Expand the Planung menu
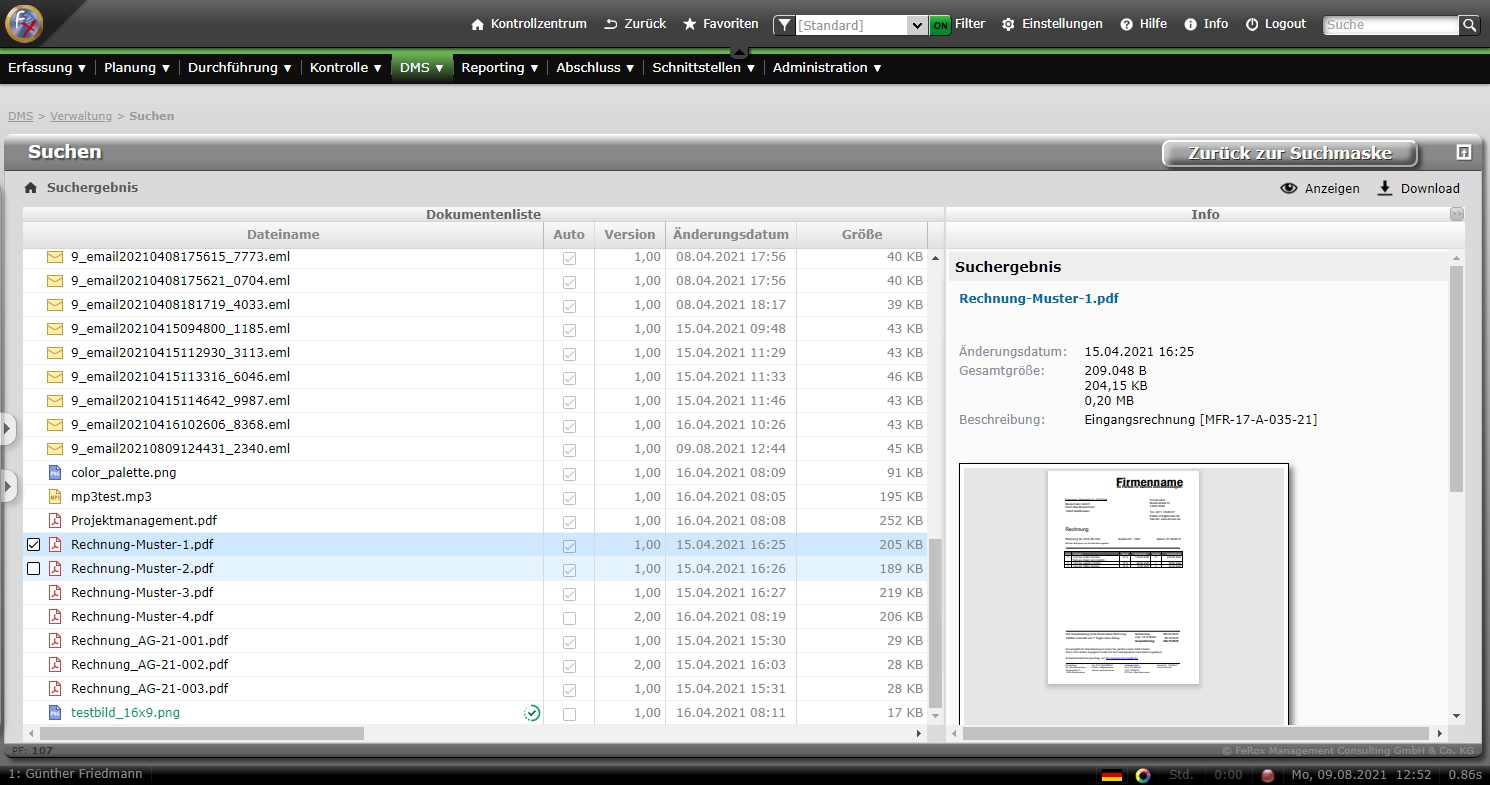Viewport: 1490px width, 785px height. (137, 68)
